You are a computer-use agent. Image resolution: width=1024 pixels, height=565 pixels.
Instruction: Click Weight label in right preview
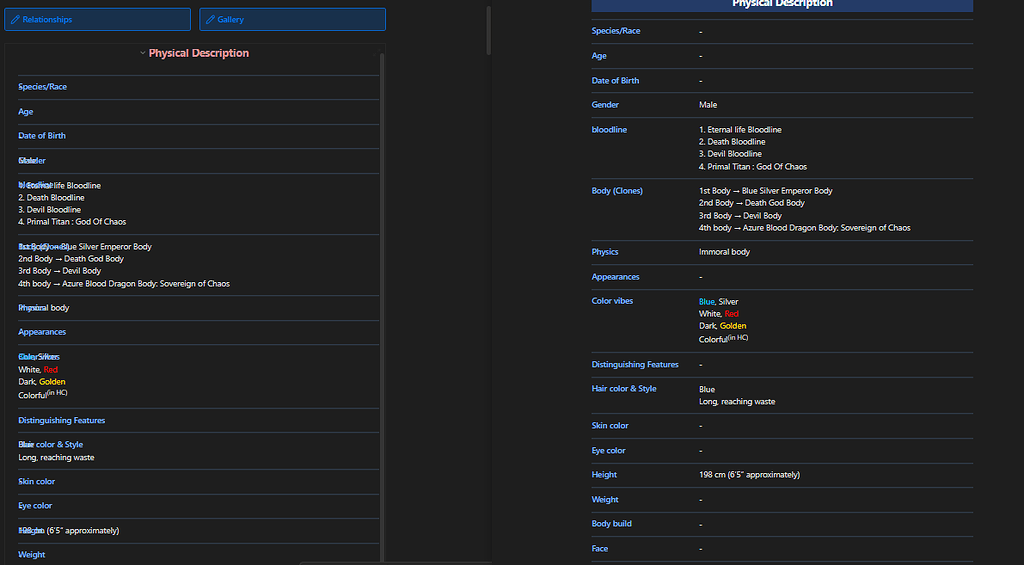click(x=605, y=500)
